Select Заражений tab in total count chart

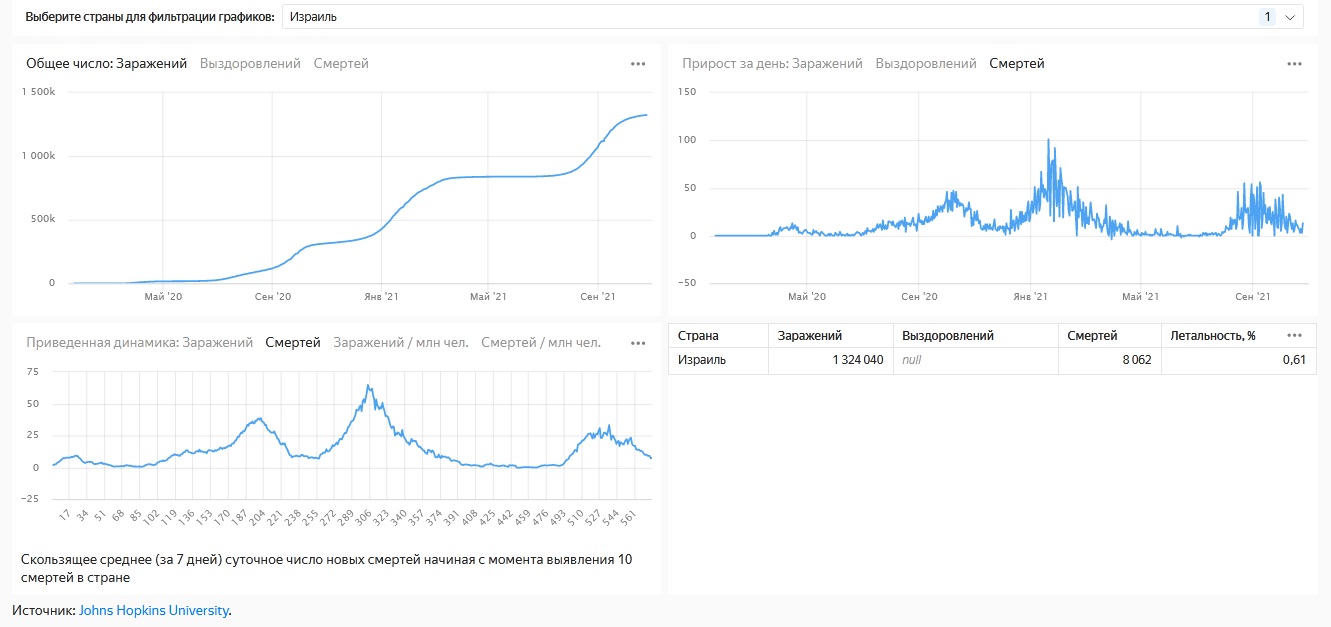[x=151, y=64]
